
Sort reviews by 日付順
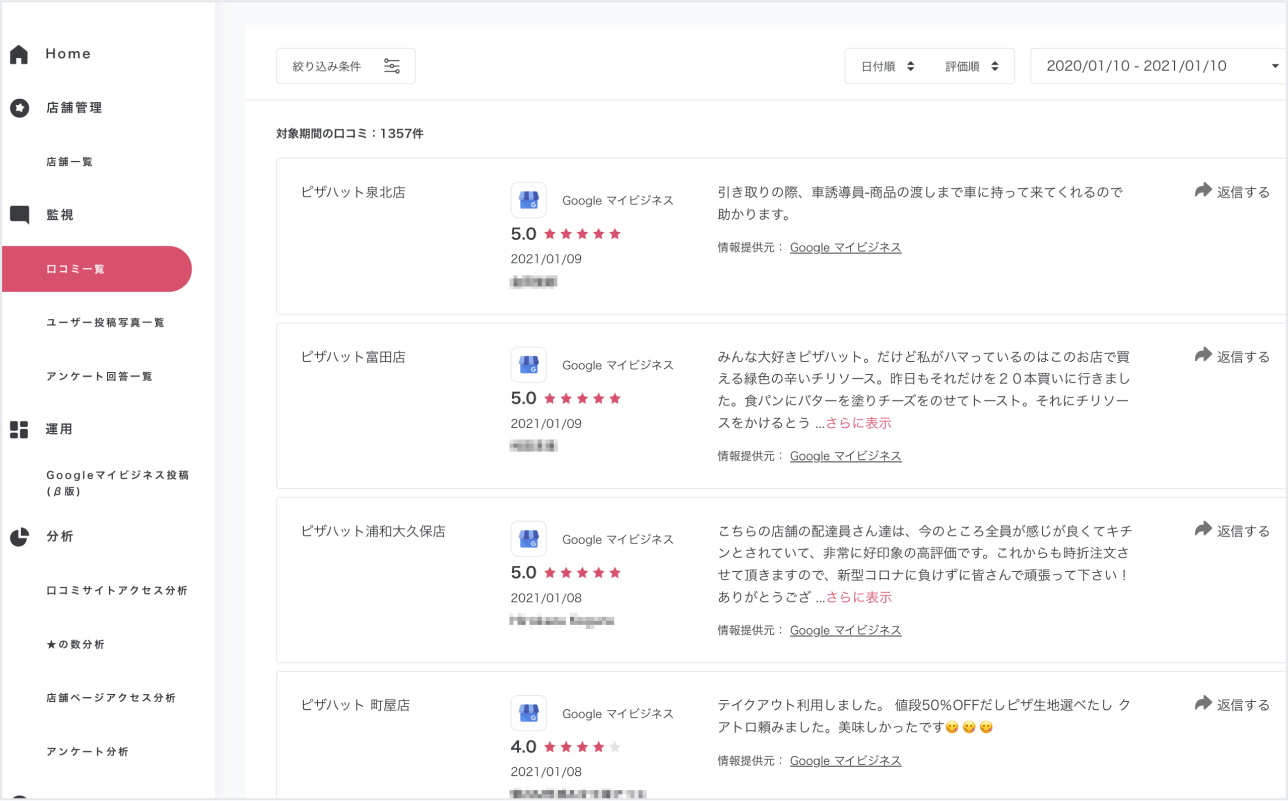tap(888, 66)
